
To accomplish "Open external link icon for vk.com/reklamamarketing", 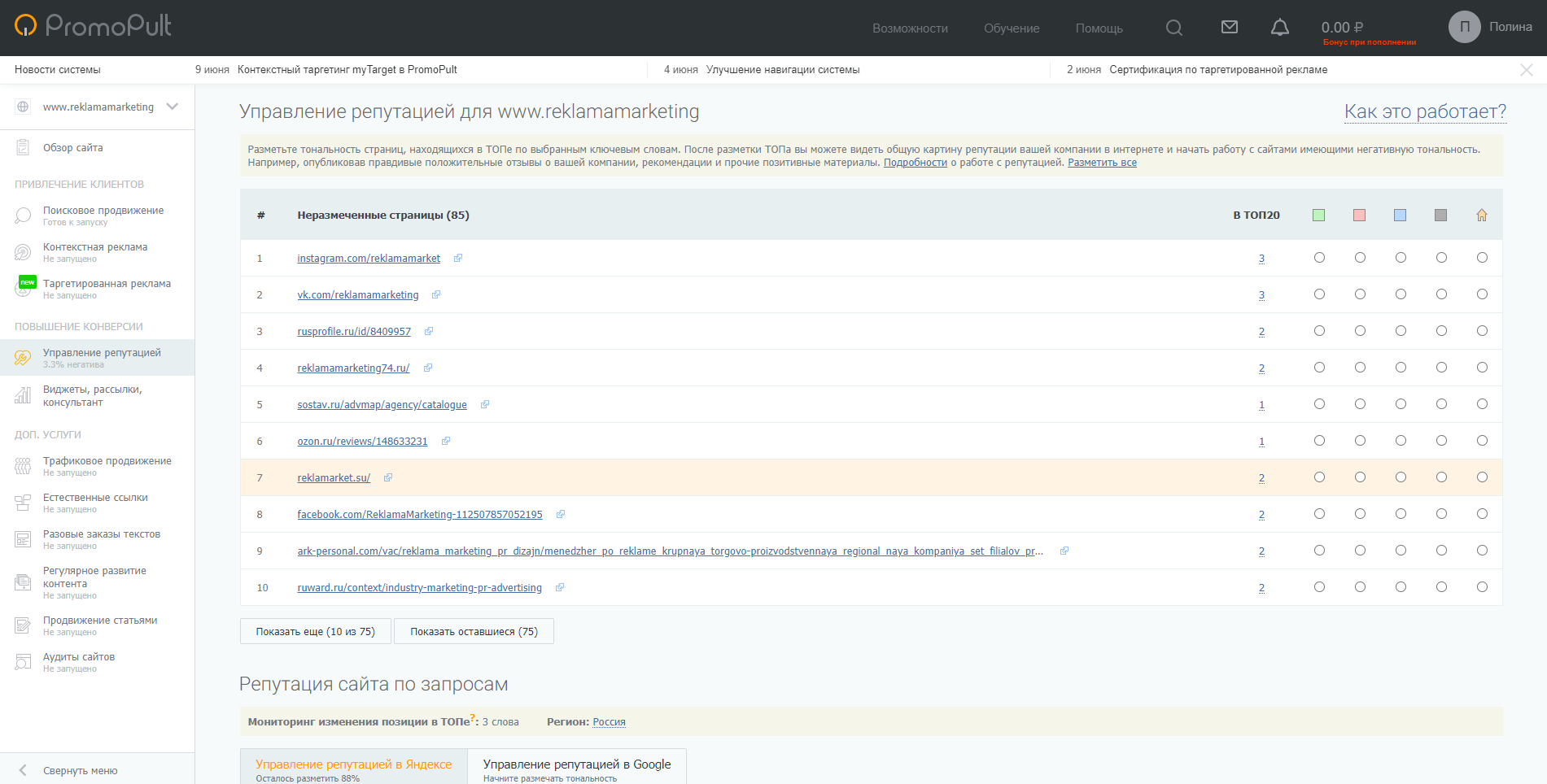I will click(x=436, y=294).
